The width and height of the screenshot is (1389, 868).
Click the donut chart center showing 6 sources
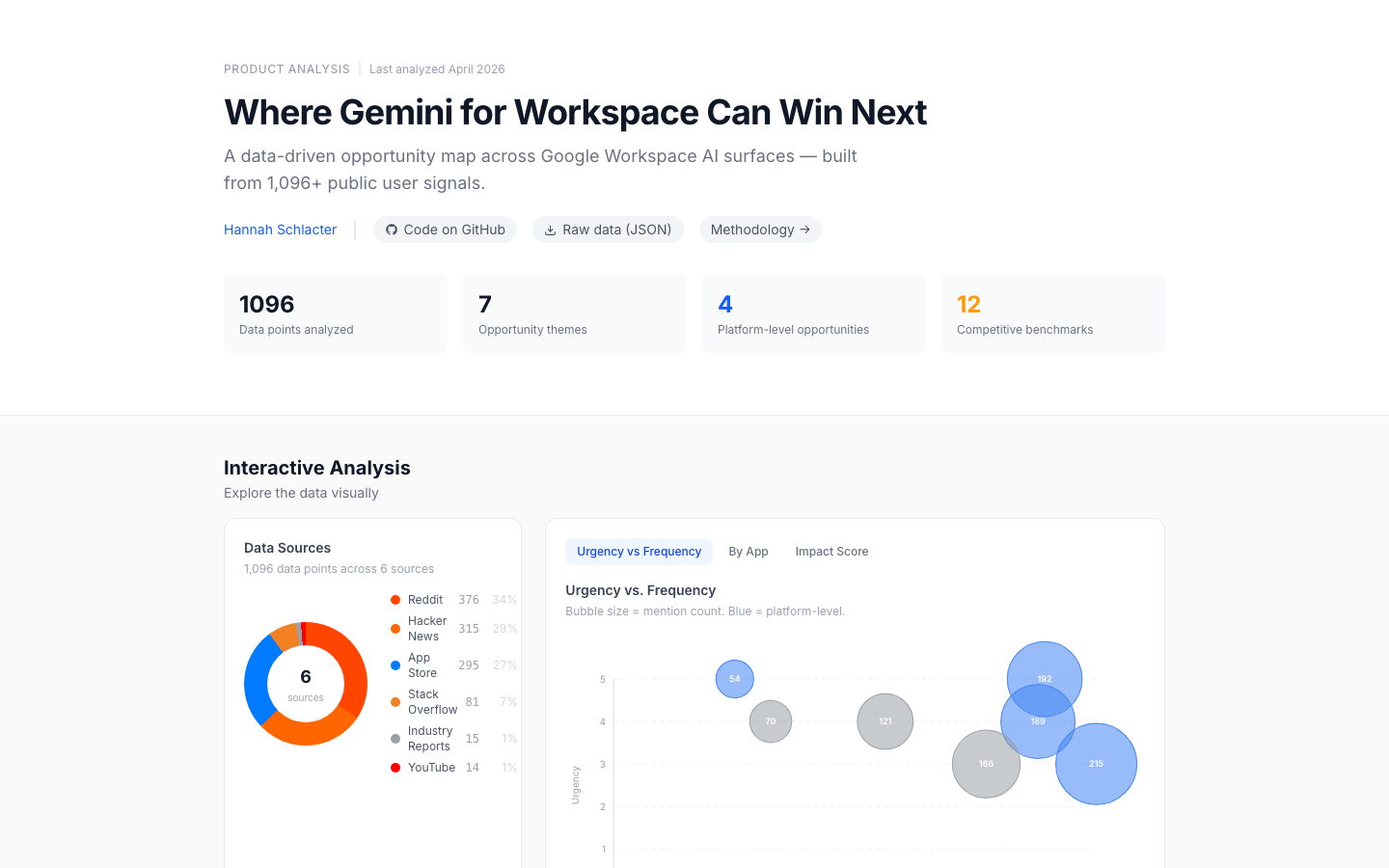click(306, 684)
